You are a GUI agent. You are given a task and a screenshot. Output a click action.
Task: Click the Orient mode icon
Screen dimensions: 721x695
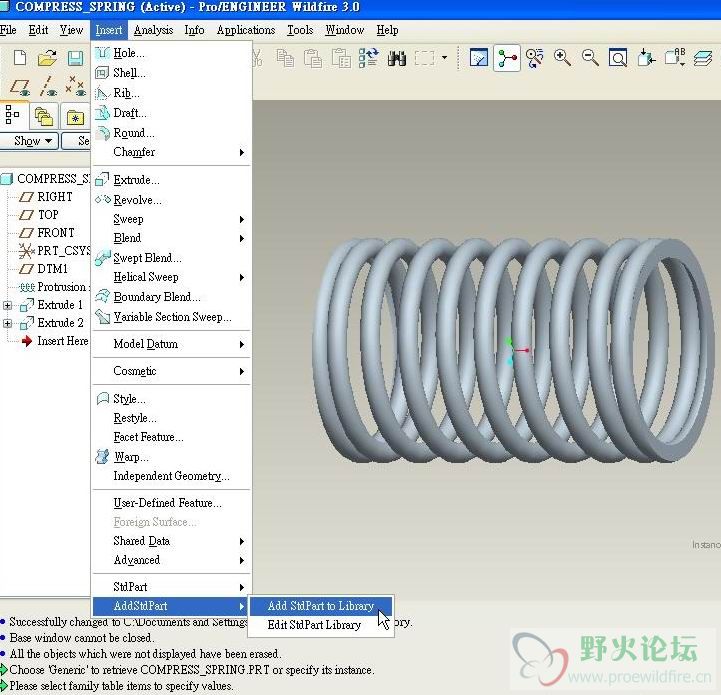[x=534, y=58]
